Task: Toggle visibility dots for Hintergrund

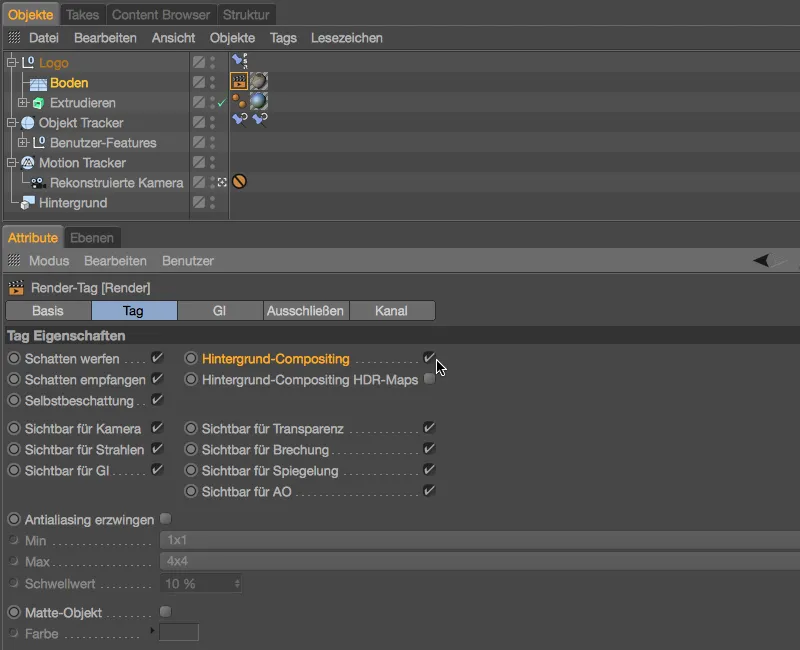Action: pyautogui.click(x=213, y=203)
